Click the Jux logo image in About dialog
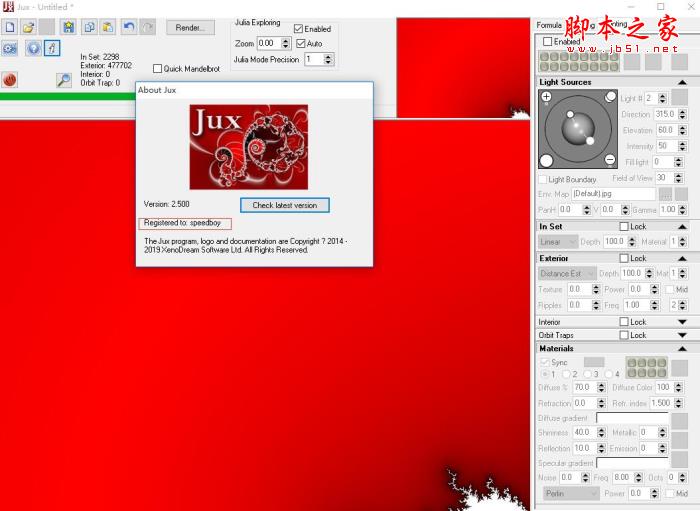 tap(249, 147)
